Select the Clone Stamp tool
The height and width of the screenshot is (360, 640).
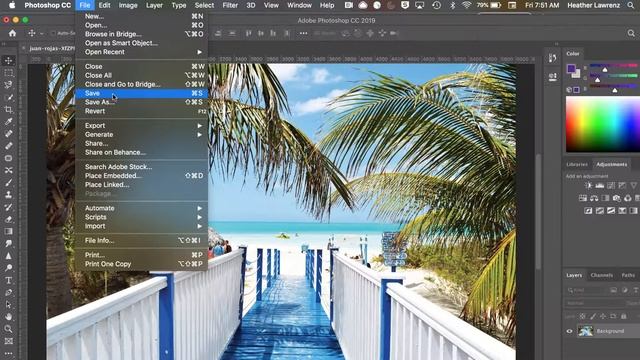(8, 195)
